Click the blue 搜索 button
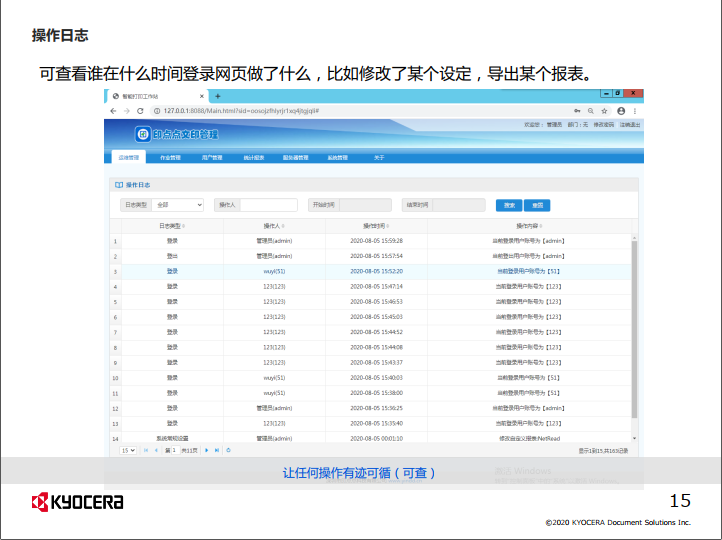The width and height of the screenshot is (722, 540). click(x=508, y=205)
